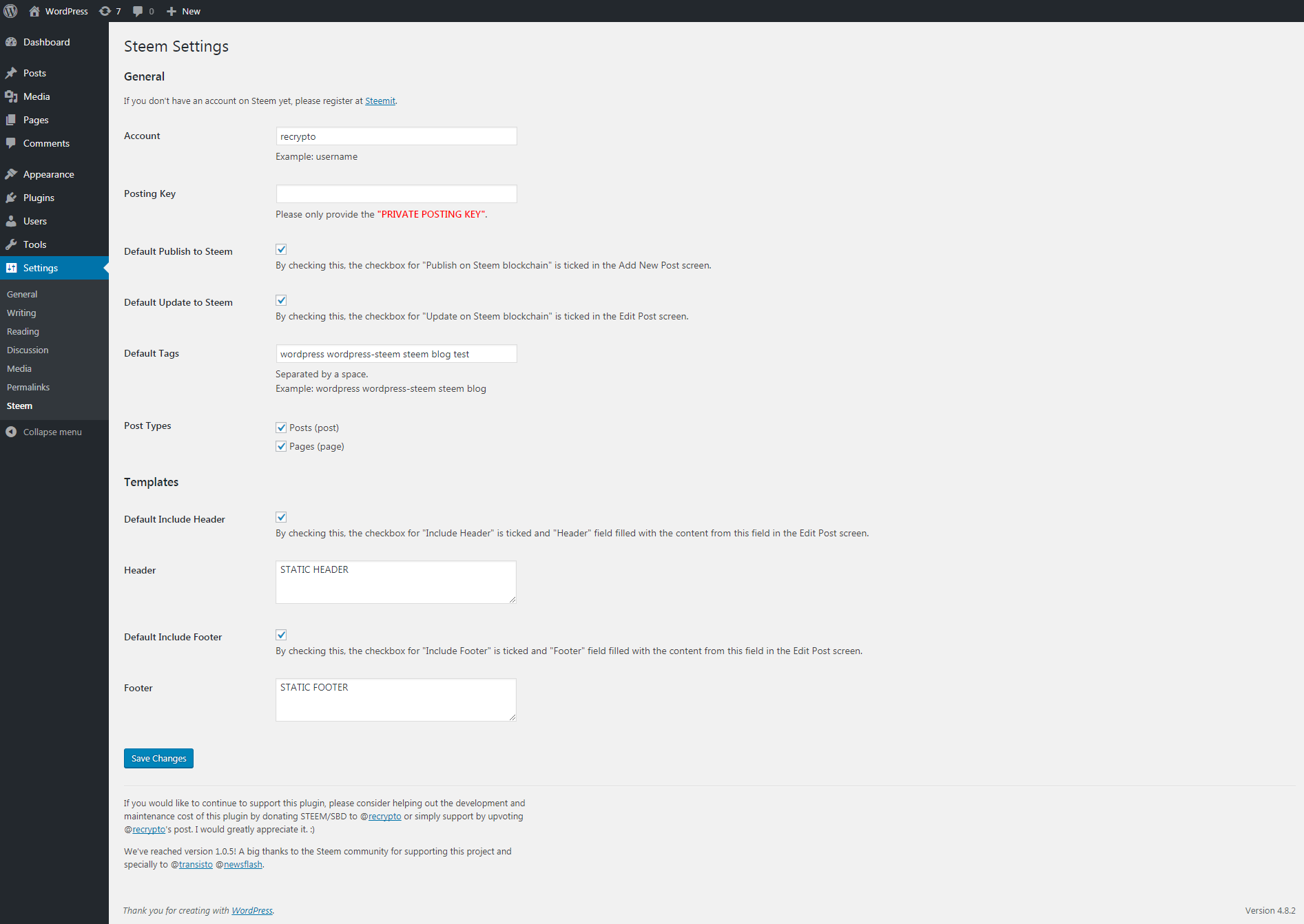Open recrypto's post link
The width and height of the screenshot is (1304, 924).
tap(149, 829)
